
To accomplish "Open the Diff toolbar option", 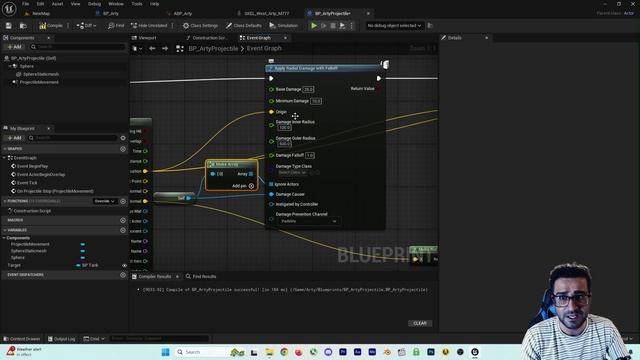I will tap(86, 26).
